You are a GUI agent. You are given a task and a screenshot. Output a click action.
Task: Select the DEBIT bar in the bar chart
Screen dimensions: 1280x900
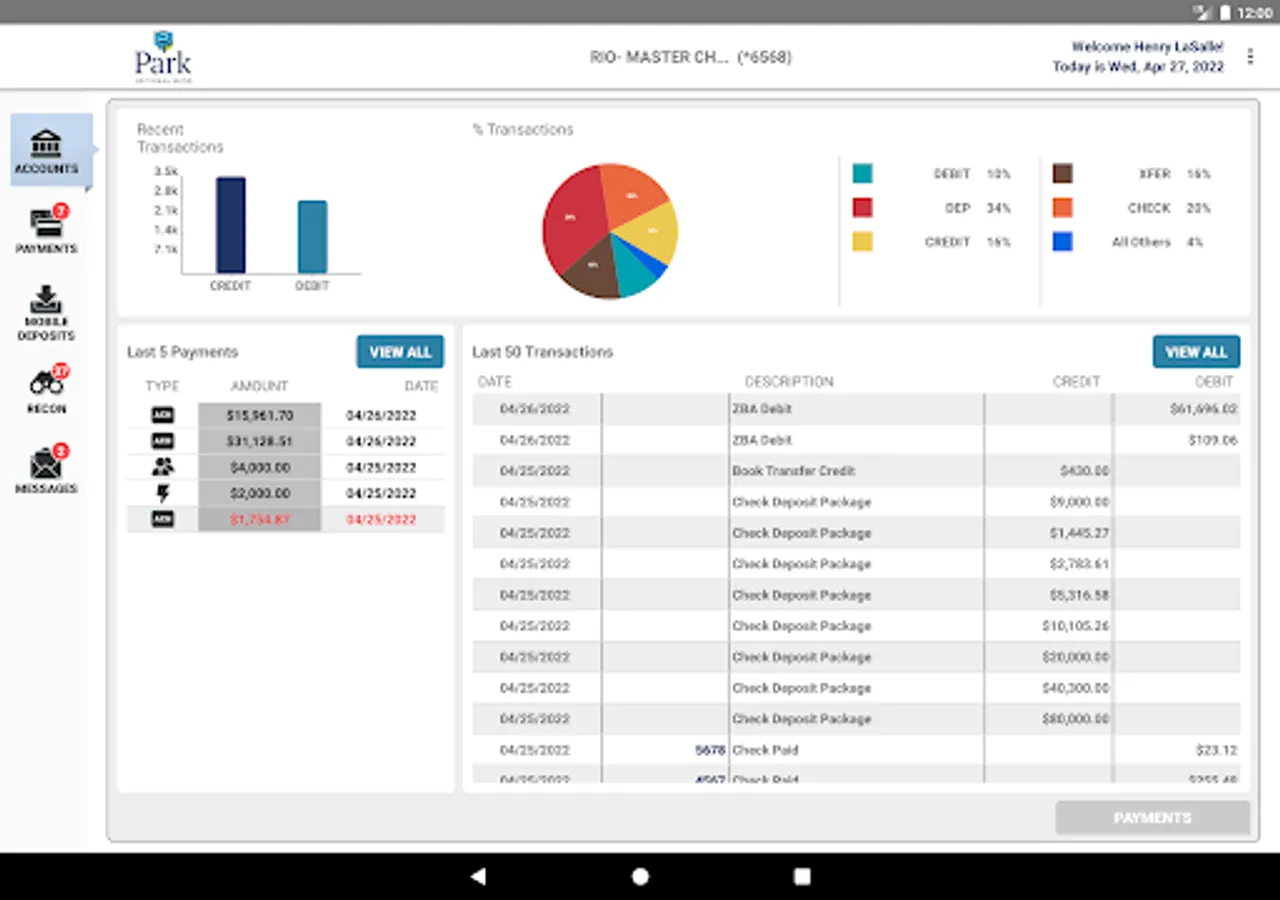pos(312,237)
